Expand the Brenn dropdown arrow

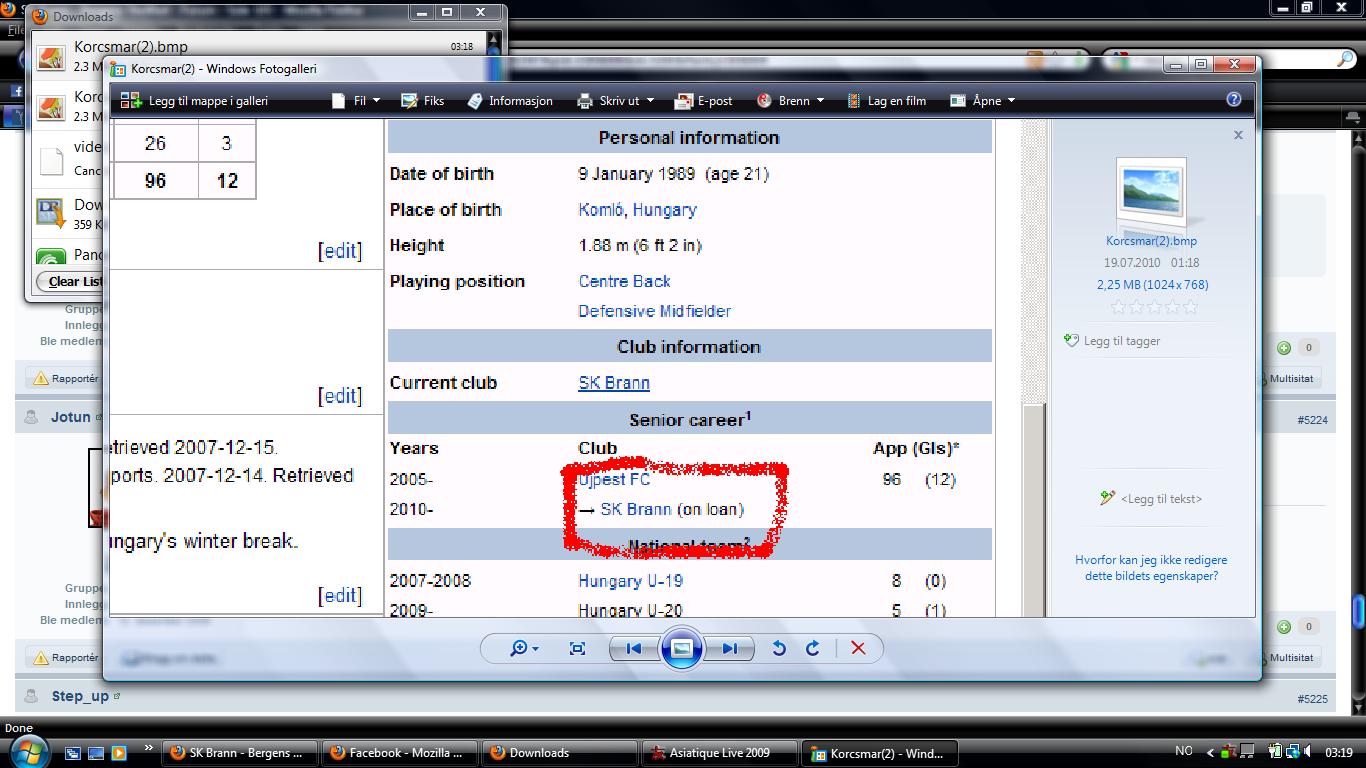pos(820,101)
